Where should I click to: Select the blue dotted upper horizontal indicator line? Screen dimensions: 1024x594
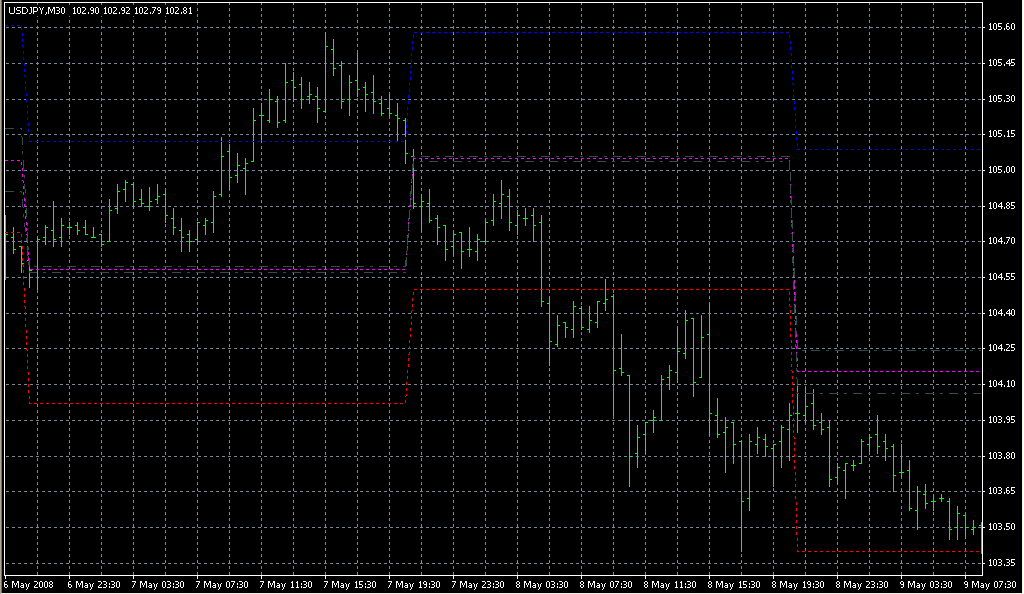tap(600, 33)
